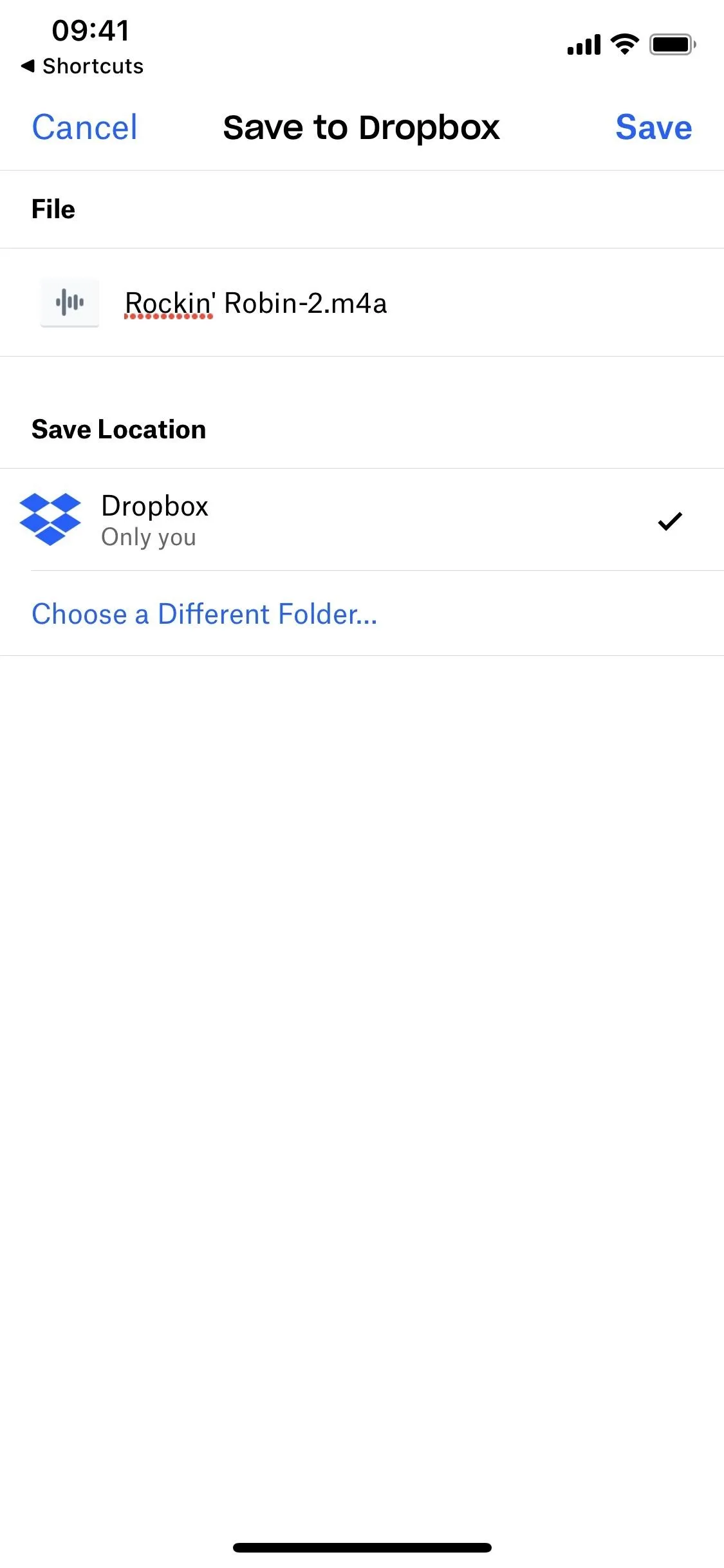The image size is (724, 1568).
Task: Tap the cellular signal bars icon
Action: click(584, 44)
